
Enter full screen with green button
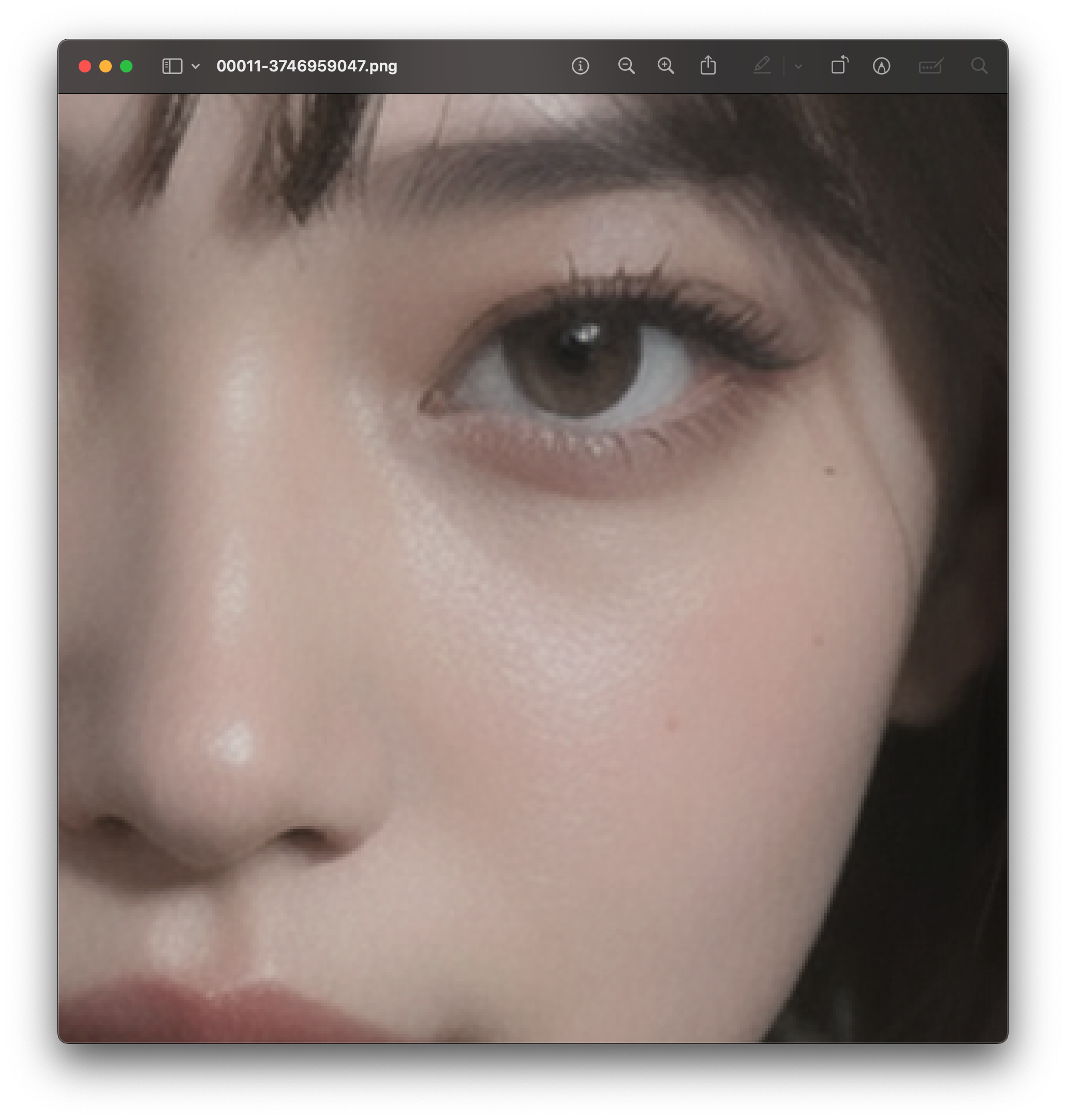point(126,66)
